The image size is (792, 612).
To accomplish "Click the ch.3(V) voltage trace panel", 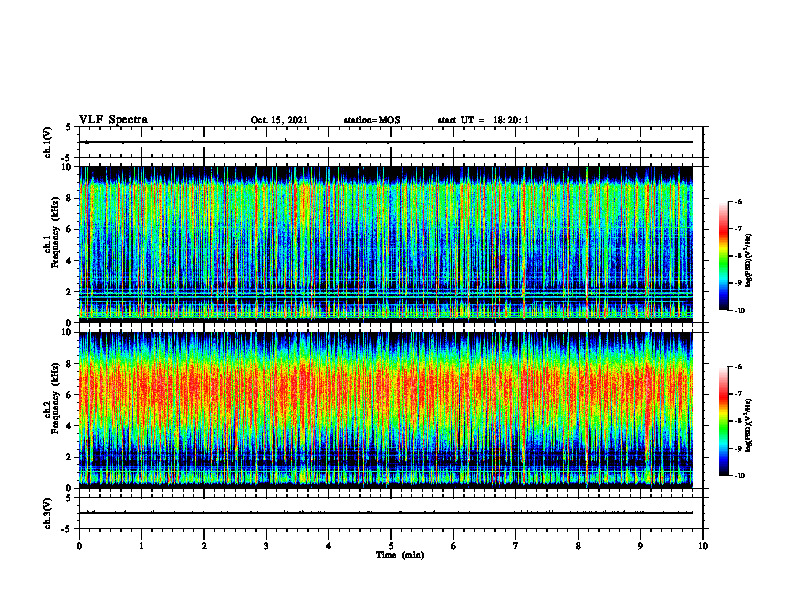I will click(391, 513).
